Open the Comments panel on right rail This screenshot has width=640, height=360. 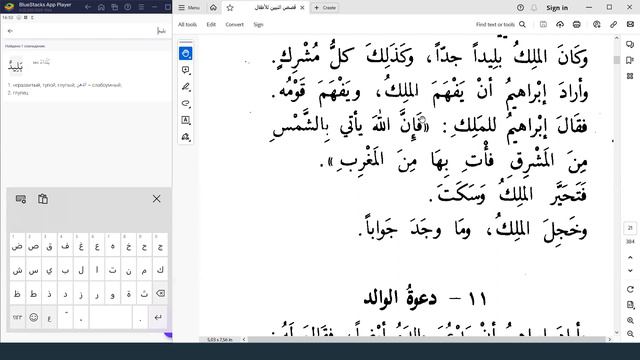tap(630, 44)
